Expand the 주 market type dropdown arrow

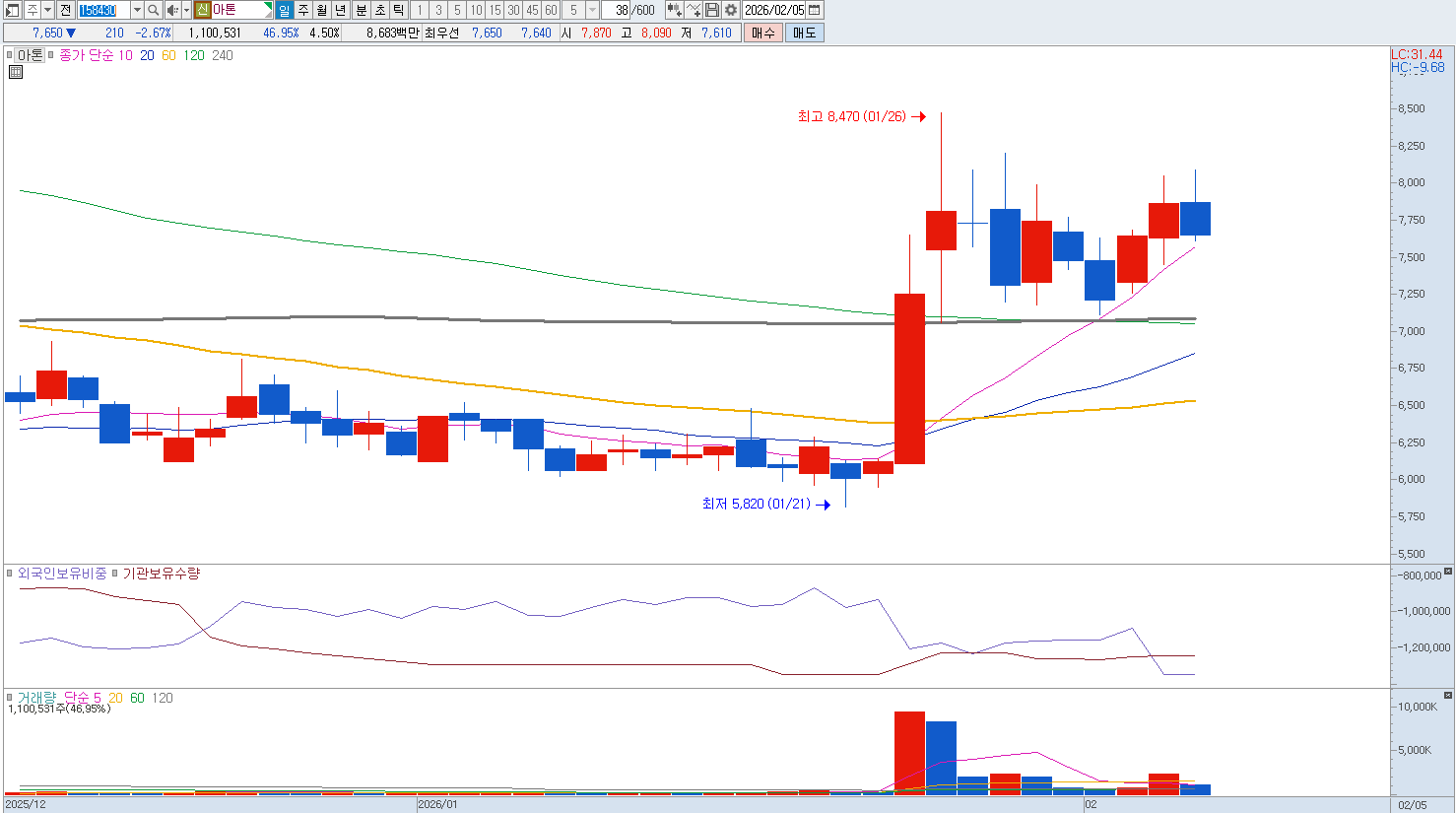47,10
